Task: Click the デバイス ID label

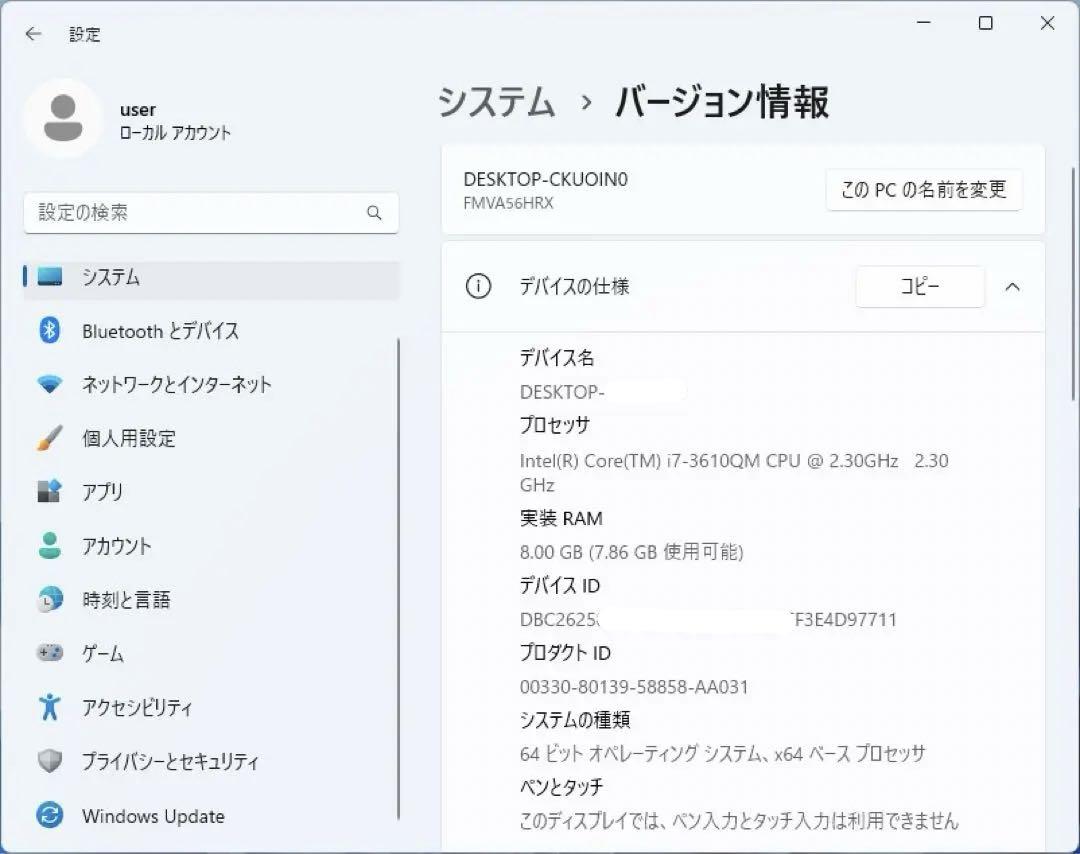Action: click(560, 585)
